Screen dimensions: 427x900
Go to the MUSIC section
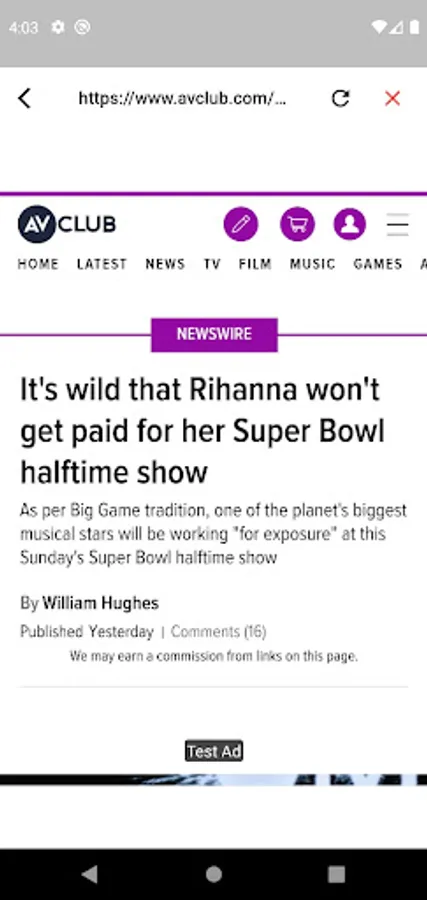(x=313, y=264)
